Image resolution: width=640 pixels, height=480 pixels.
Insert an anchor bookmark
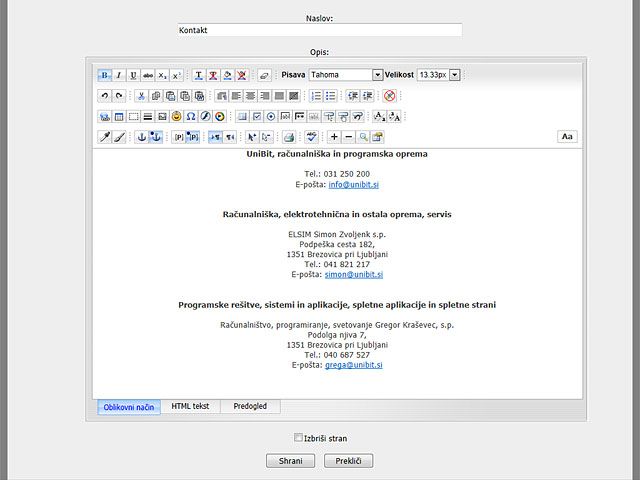141,137
